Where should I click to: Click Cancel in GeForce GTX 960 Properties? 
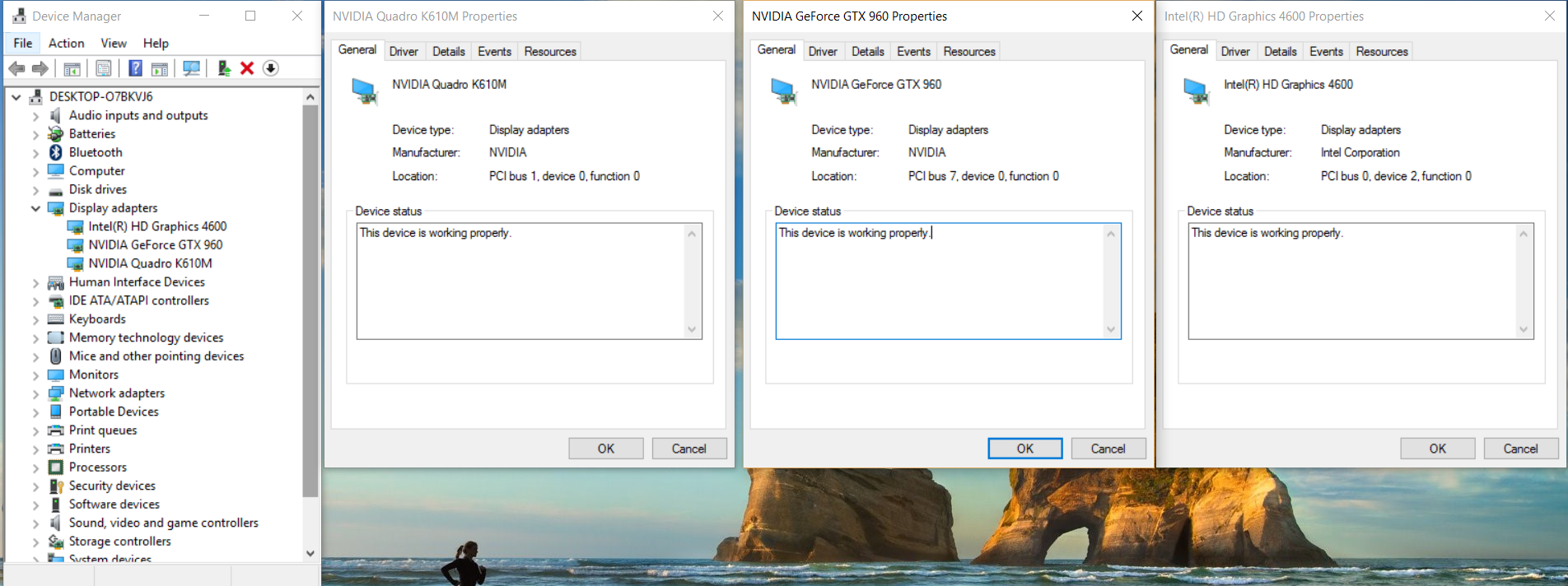1108,449
